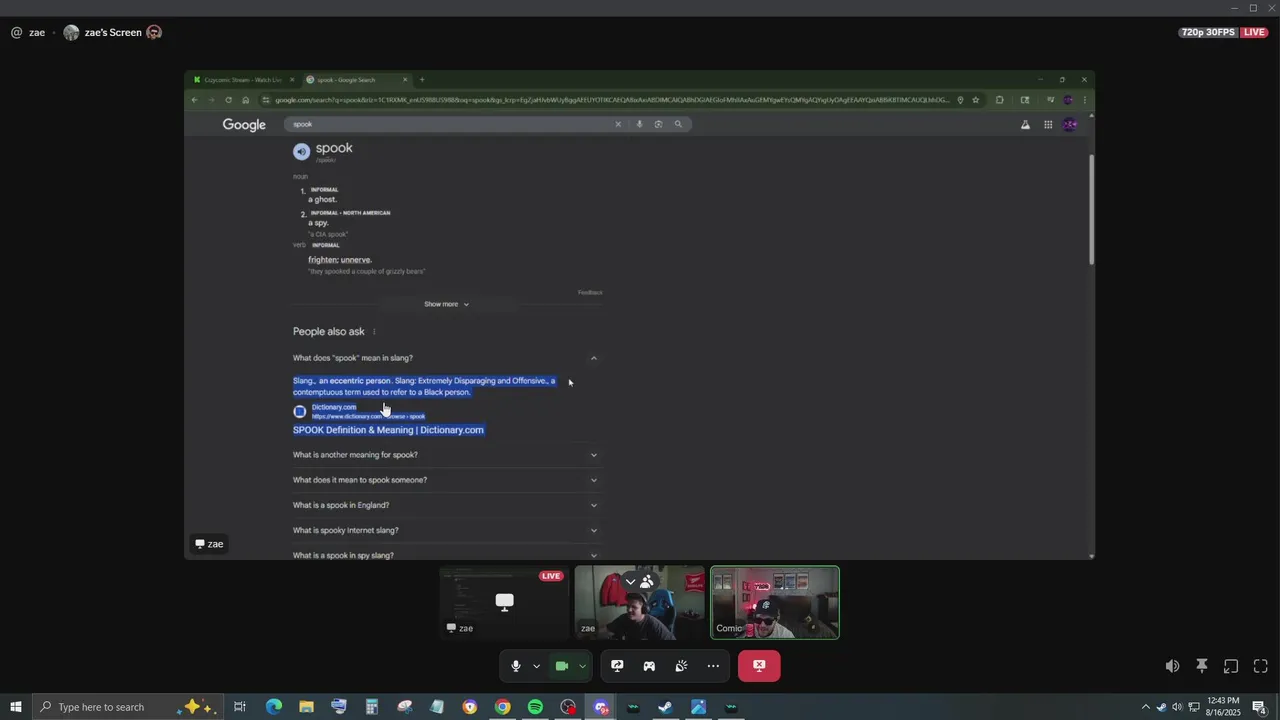Click the share screen icon
This screenshot has height=720, width=1280.
pos(617,666)
